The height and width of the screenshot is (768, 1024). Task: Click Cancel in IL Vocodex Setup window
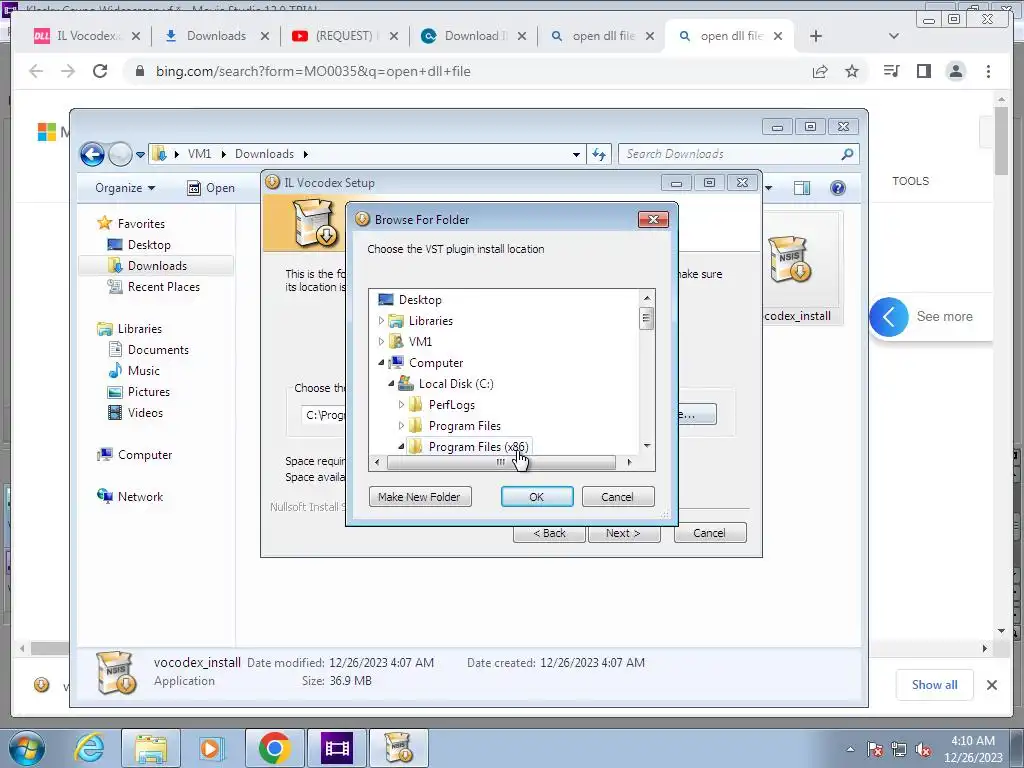pos(709,533)
